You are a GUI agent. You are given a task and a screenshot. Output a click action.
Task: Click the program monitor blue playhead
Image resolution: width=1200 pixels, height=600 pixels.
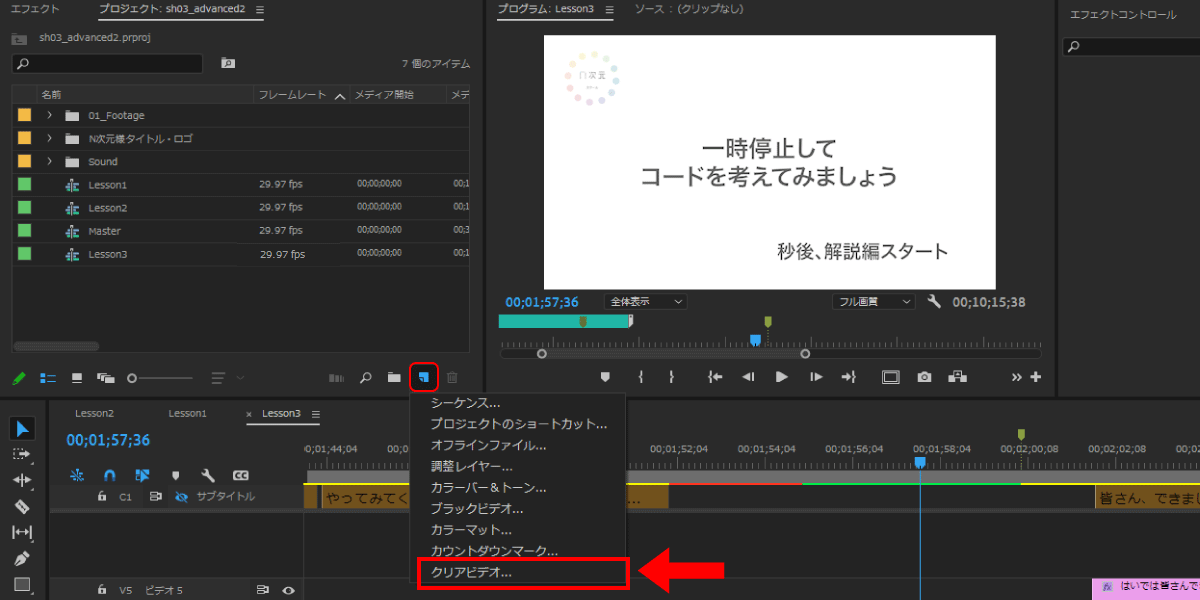pyautogui.click(x=755, y=341)
